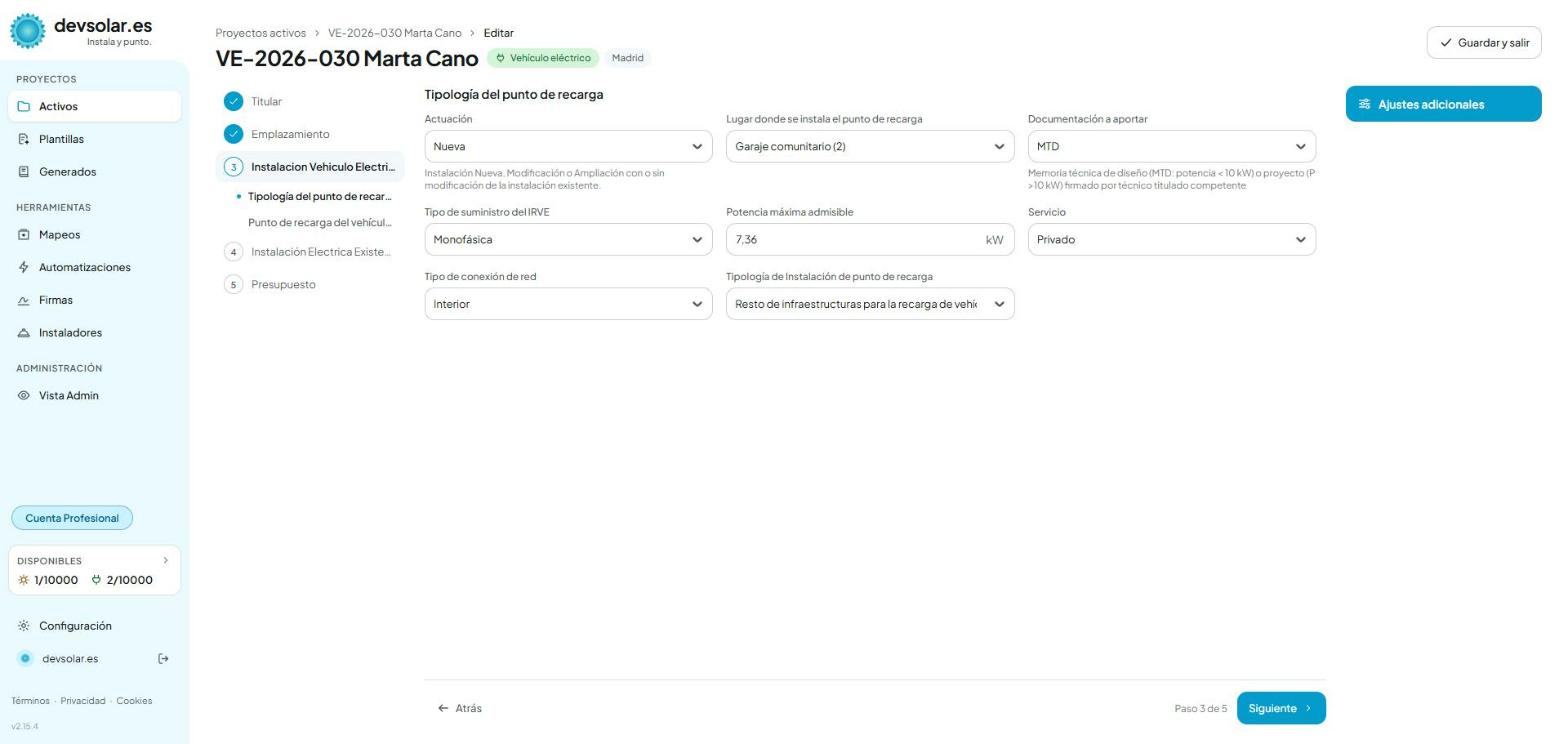Click the Instaladores icon
The height and width of the screenshot is (744, 1568).
[x=25, y=333]
